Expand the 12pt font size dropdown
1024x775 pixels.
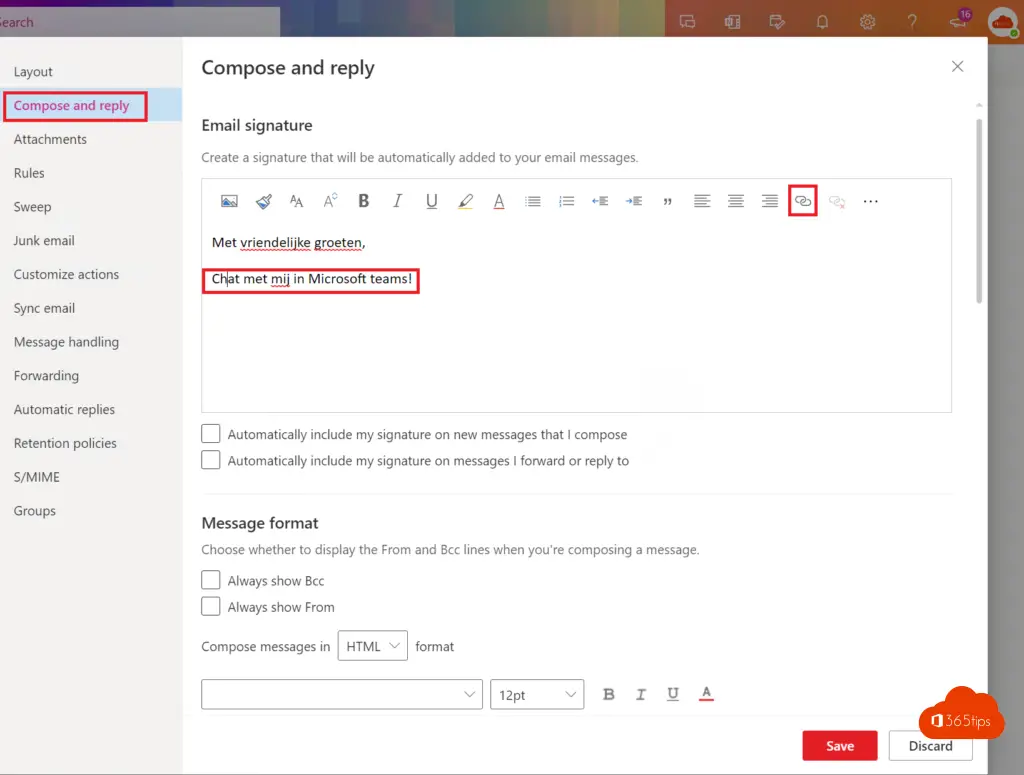(x=536, y=694)
